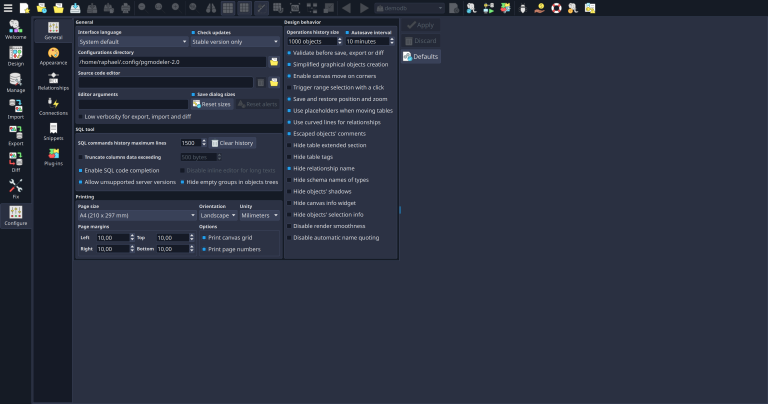Viewport: 768px width, 404px height.
Task: Open the Relationships settings tab
Action: coord(53,82)
